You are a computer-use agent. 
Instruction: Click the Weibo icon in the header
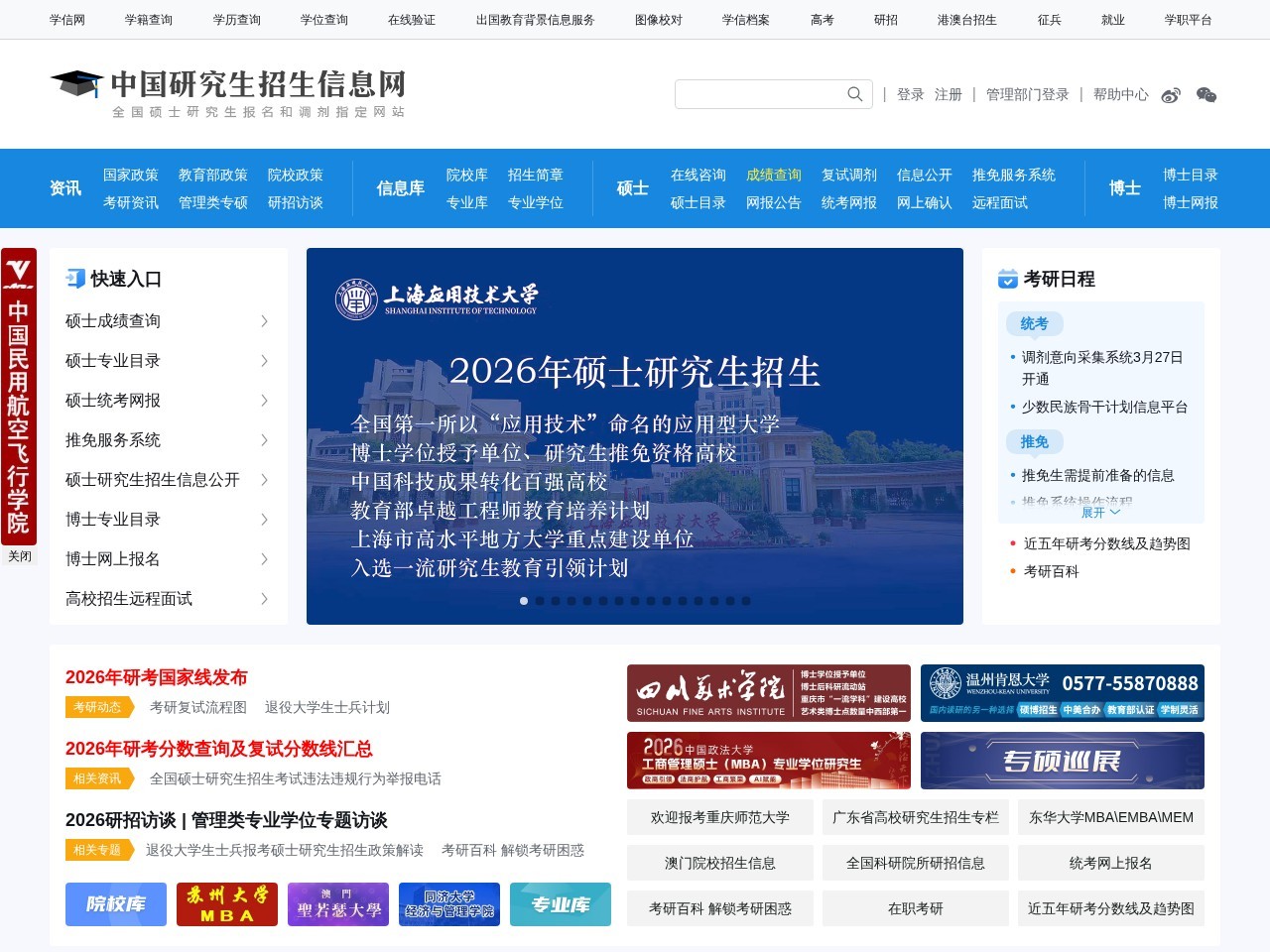[1171, 94]
